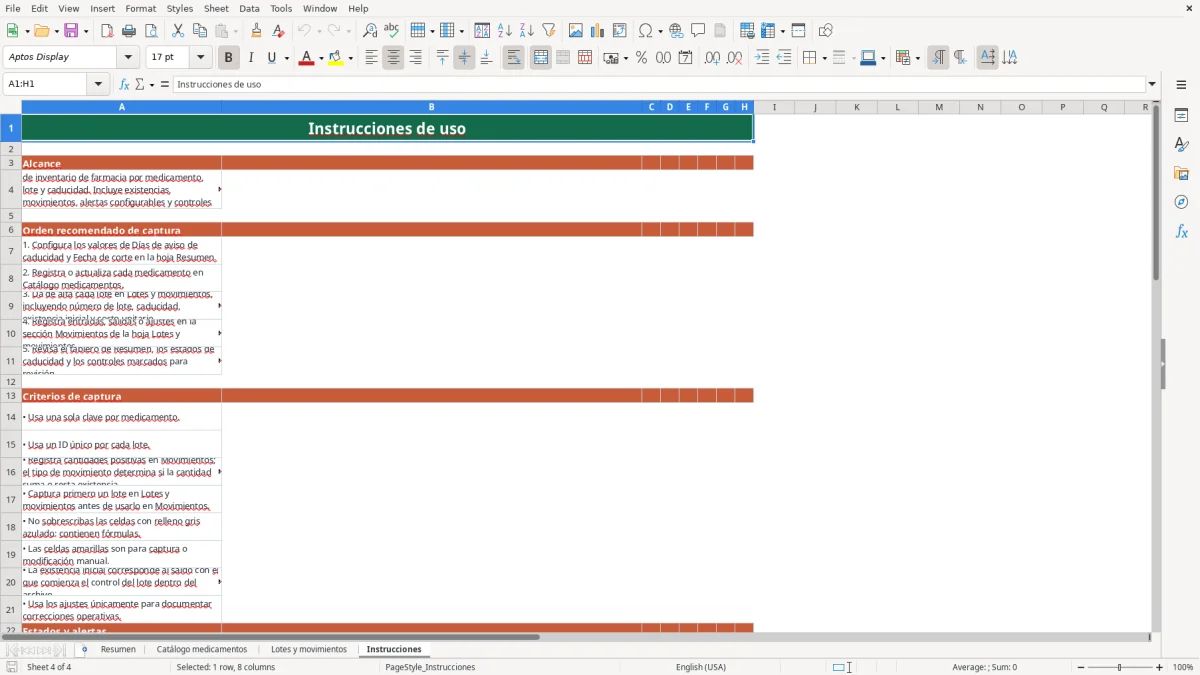
Task: Toggle Italic formatting
Action: (x=251, y=58)
